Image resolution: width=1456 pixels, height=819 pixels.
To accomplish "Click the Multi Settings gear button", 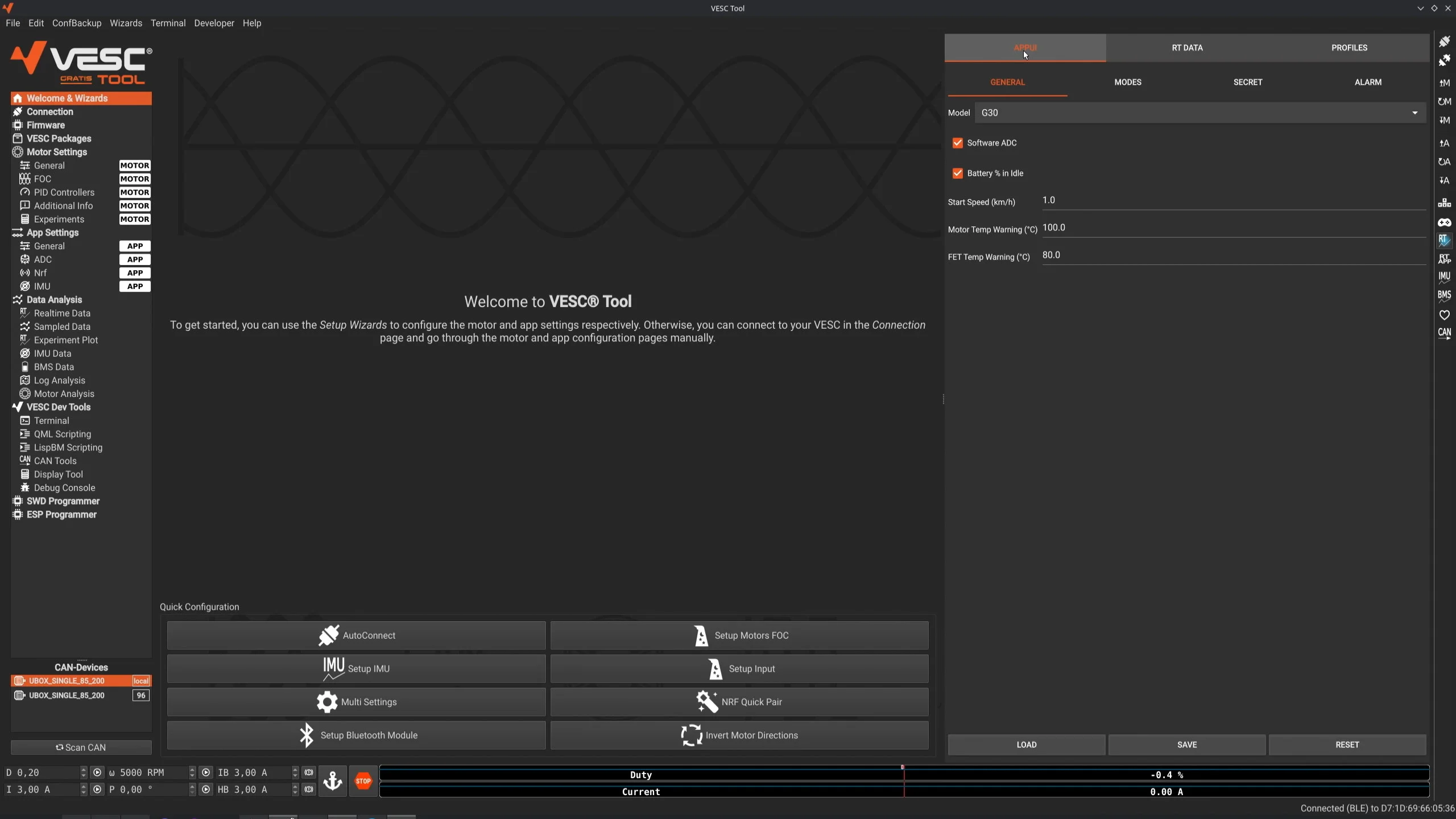I will click(x=357, y=702).
